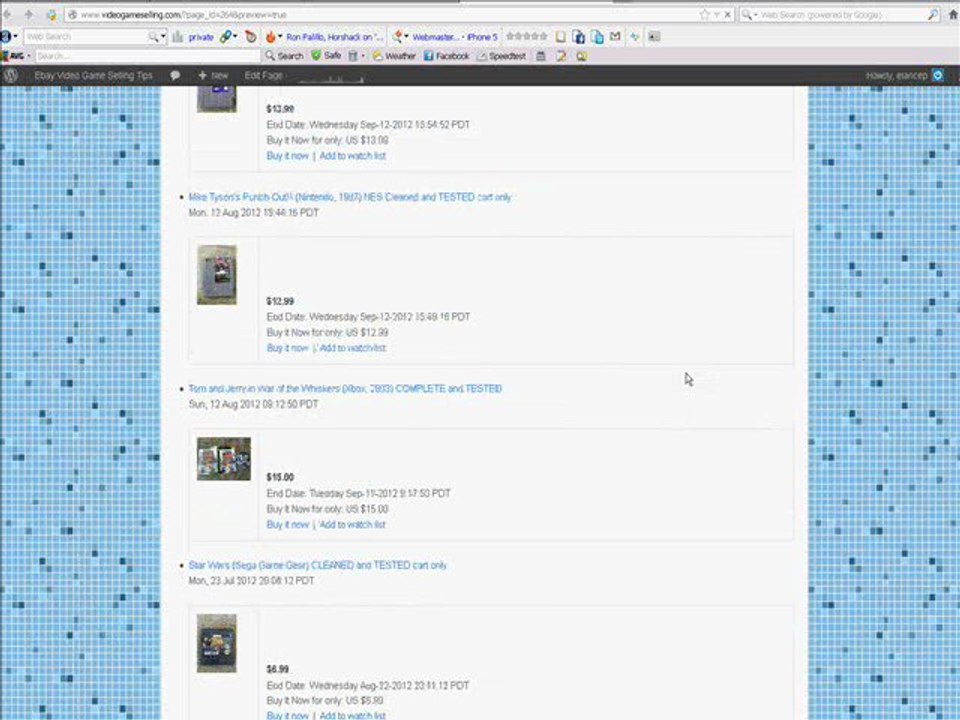This screenshot has height=720, width=960.
Task: Expand the trash can dropdown arrow
Action: click(363, 56)
